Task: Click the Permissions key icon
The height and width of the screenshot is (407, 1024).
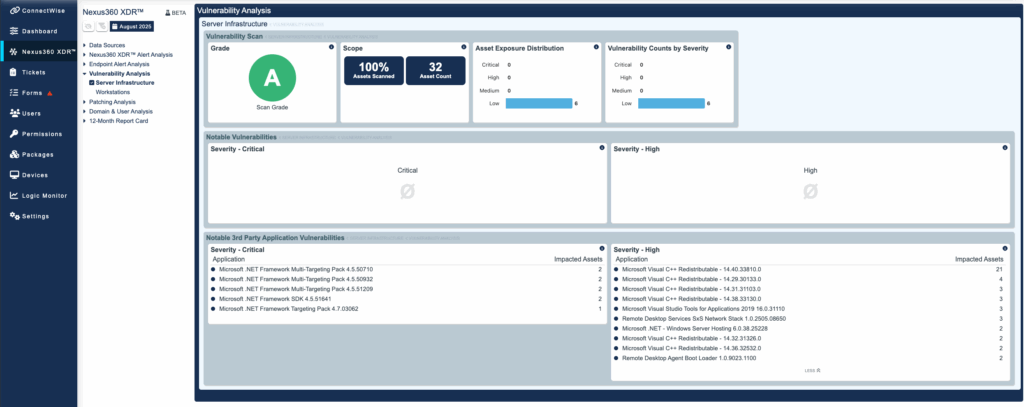Action: [14, 134]
